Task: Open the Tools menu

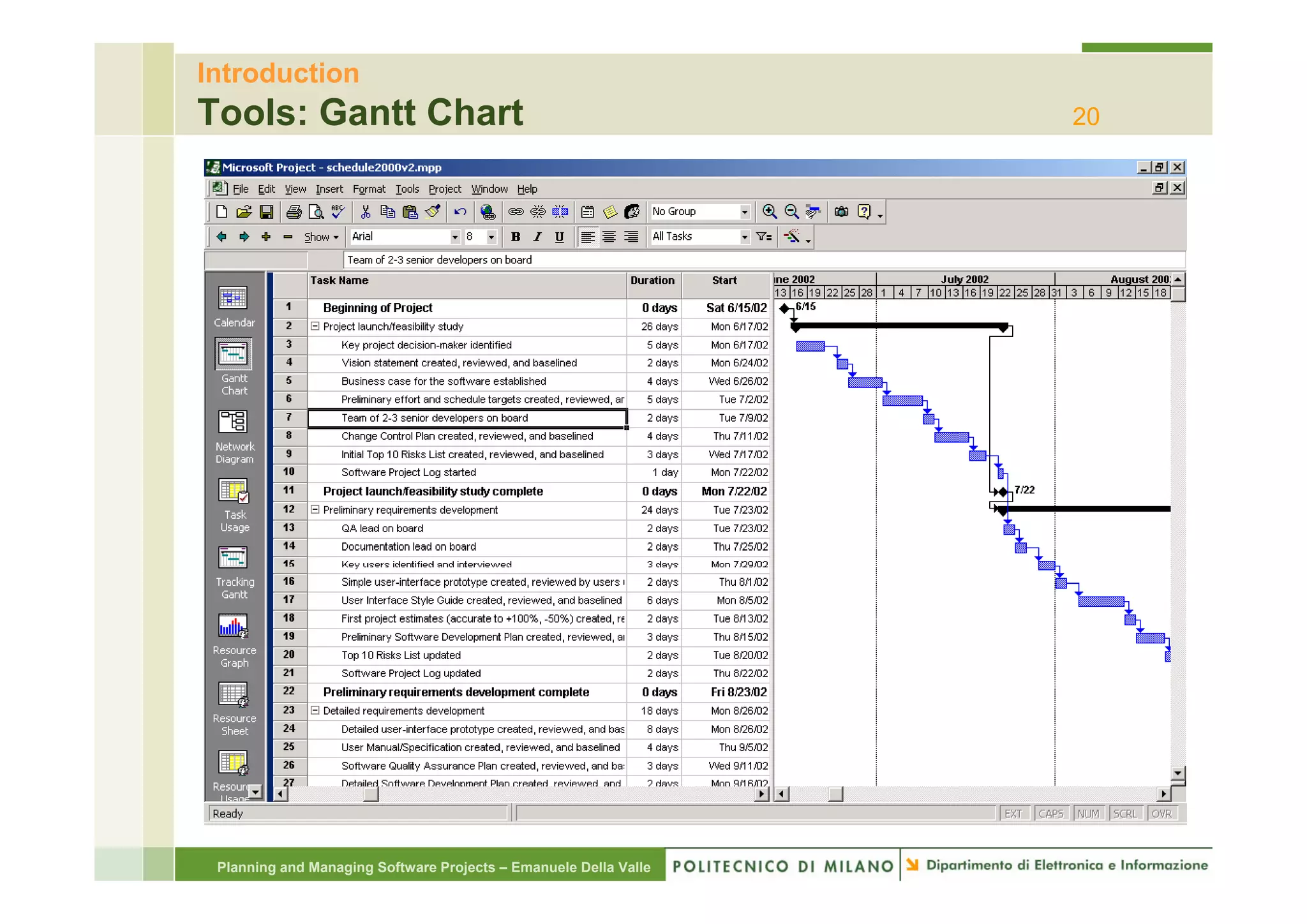Action: click(407, 189)
